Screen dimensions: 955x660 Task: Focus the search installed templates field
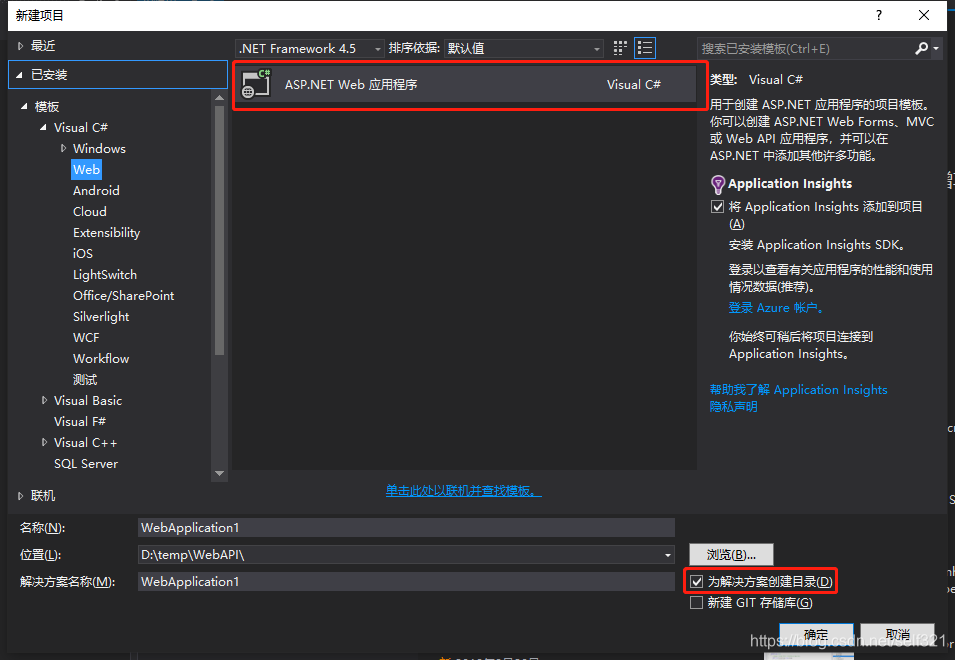coord(804,48)
